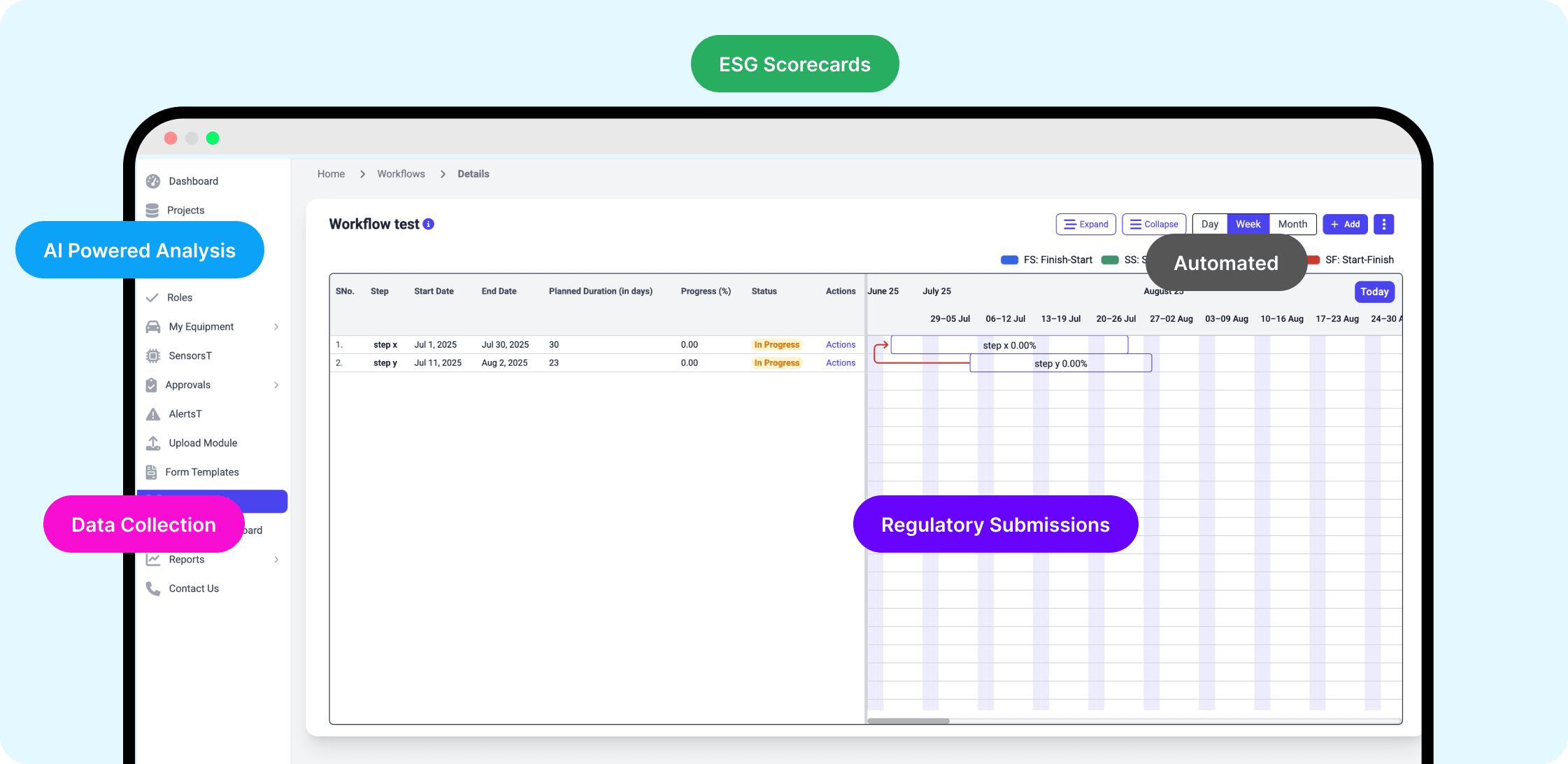Click the step x 0.00% Gantt bar

(1009, 345)
